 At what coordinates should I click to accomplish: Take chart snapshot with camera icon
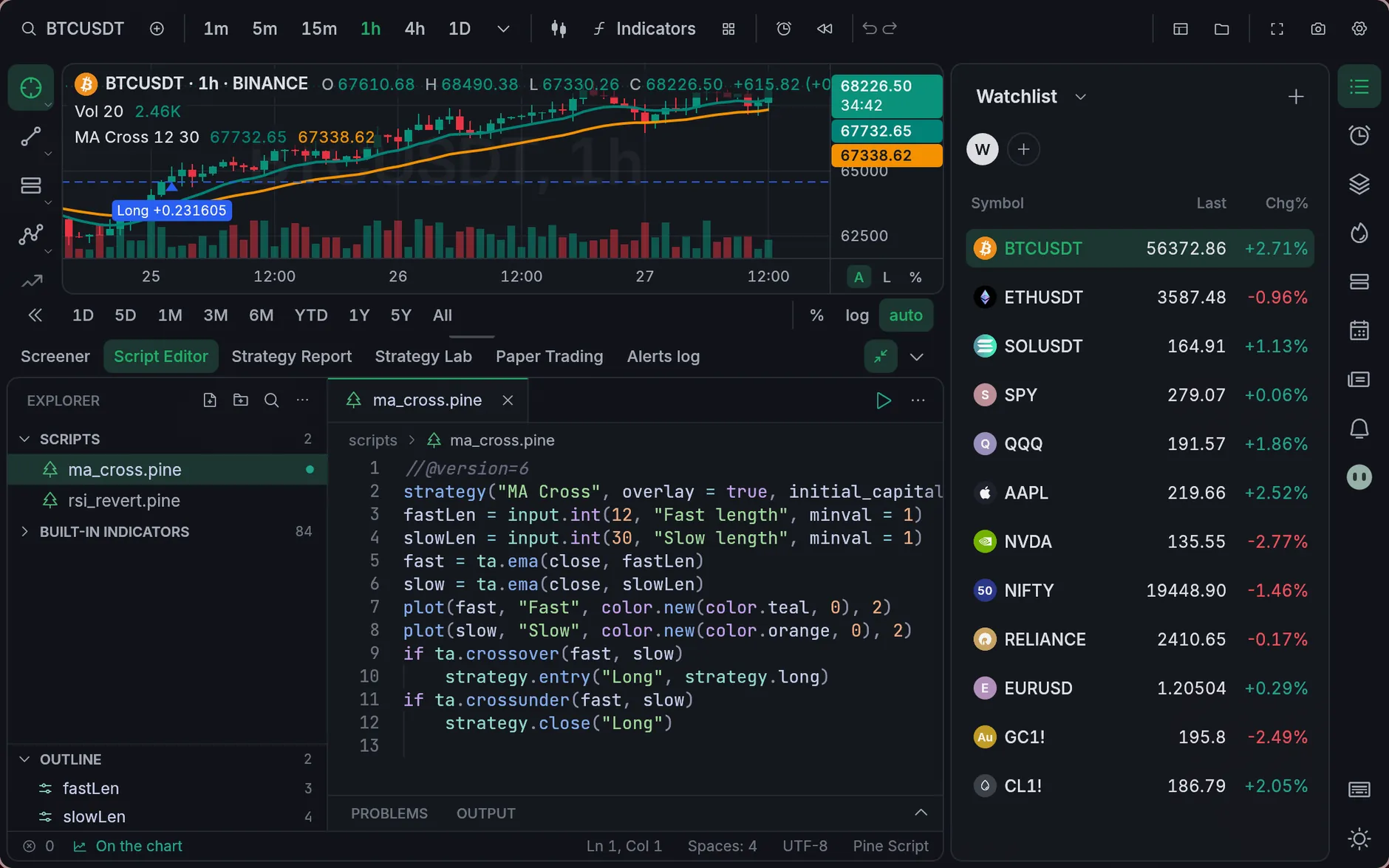click(x=1318, y=29)
